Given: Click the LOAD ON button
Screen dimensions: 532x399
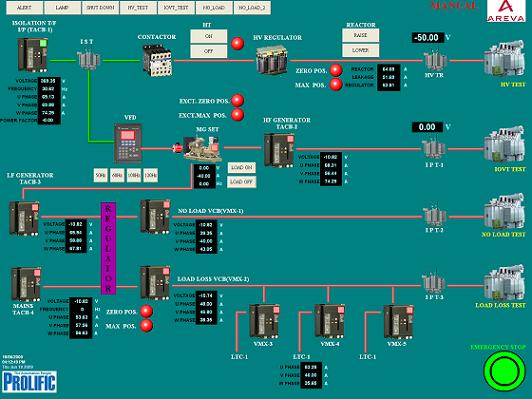Looking at the screenshot, I should (242, 167).
